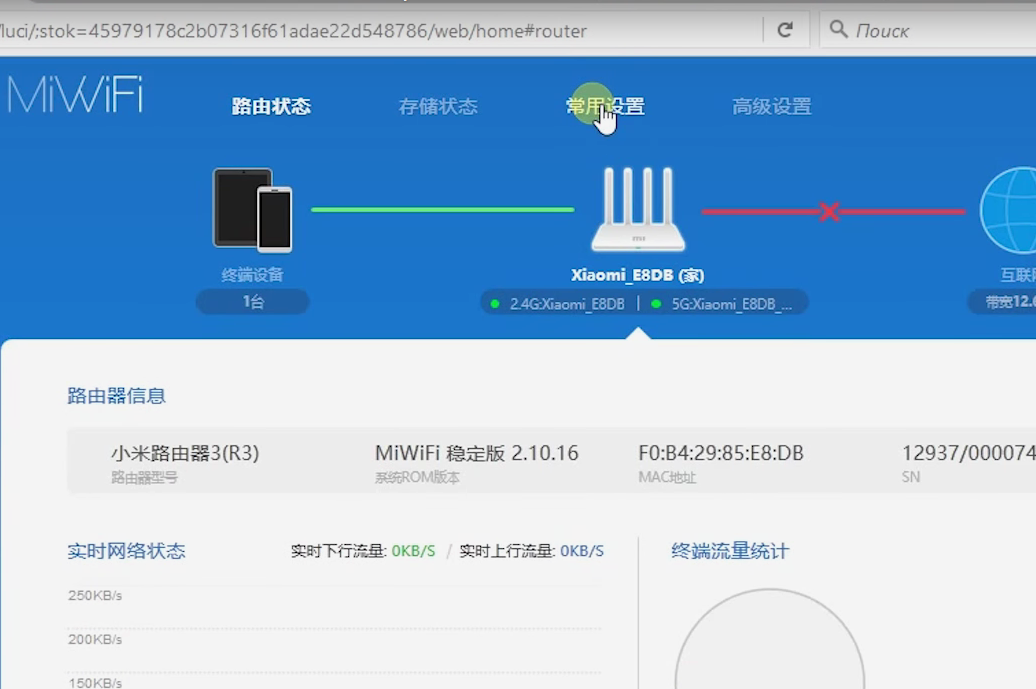The image size is (1036, 689).
Task: Click the 200KB/s chart axis label
Action: tap(95, 639)
